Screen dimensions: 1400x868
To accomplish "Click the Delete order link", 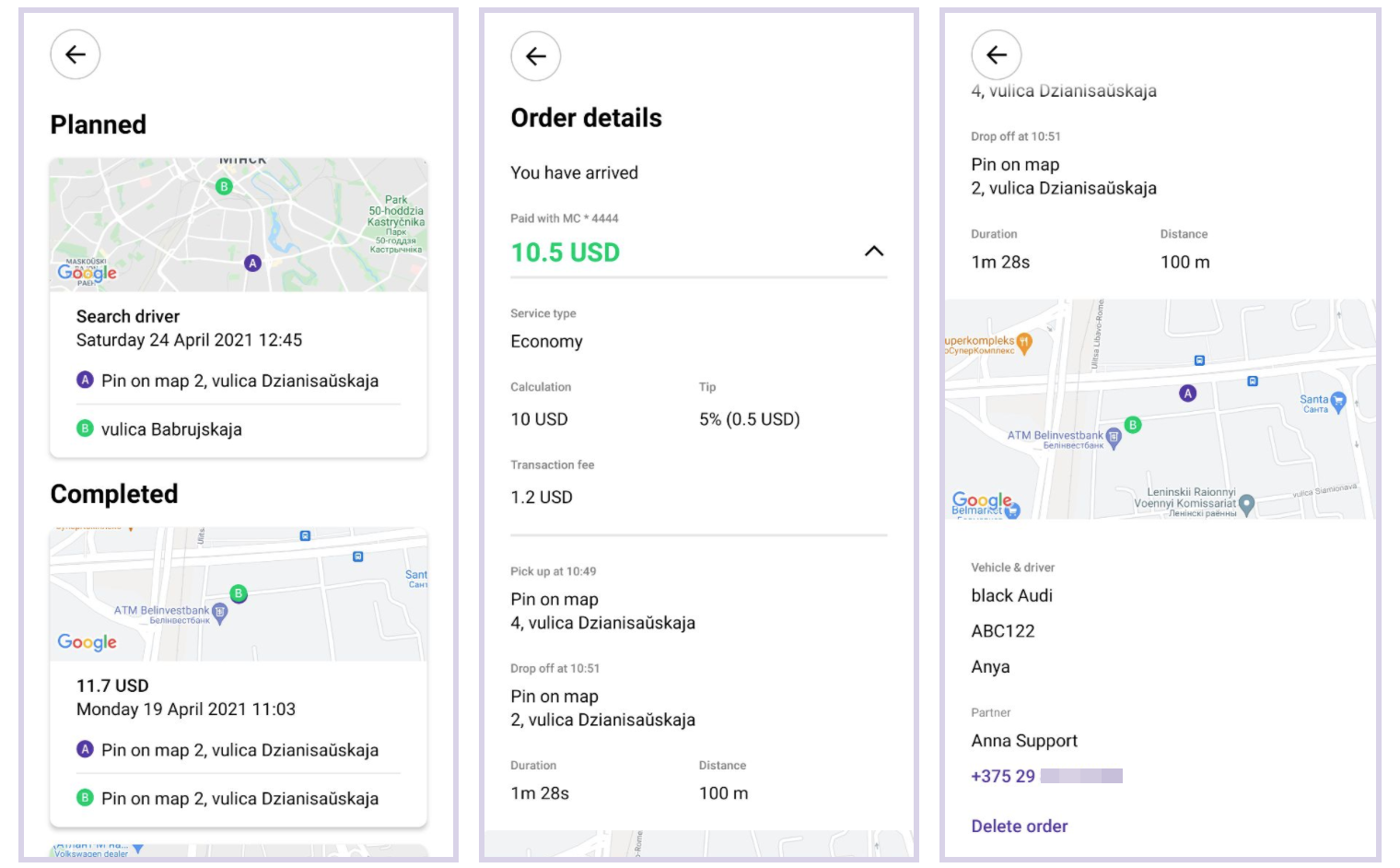I will [1019, 827].
